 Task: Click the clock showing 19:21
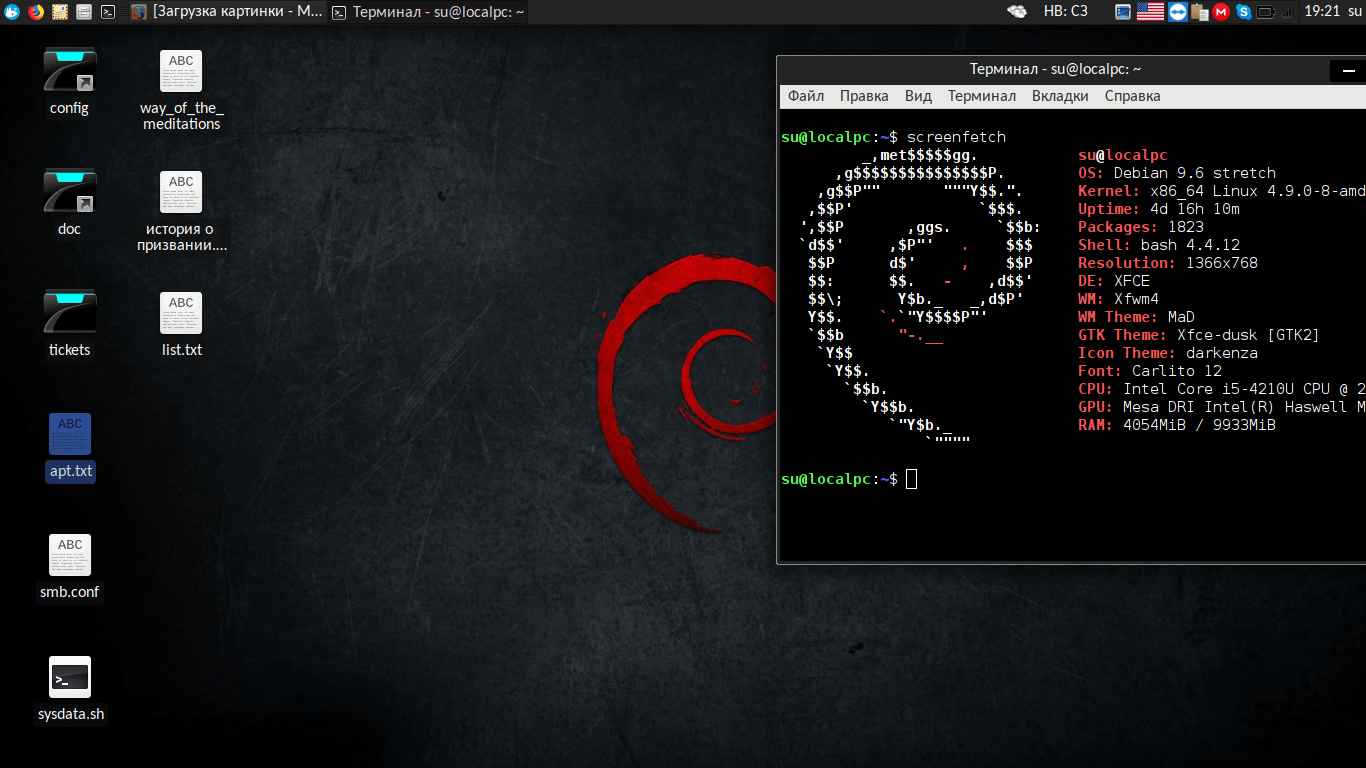click(1321, 12)
